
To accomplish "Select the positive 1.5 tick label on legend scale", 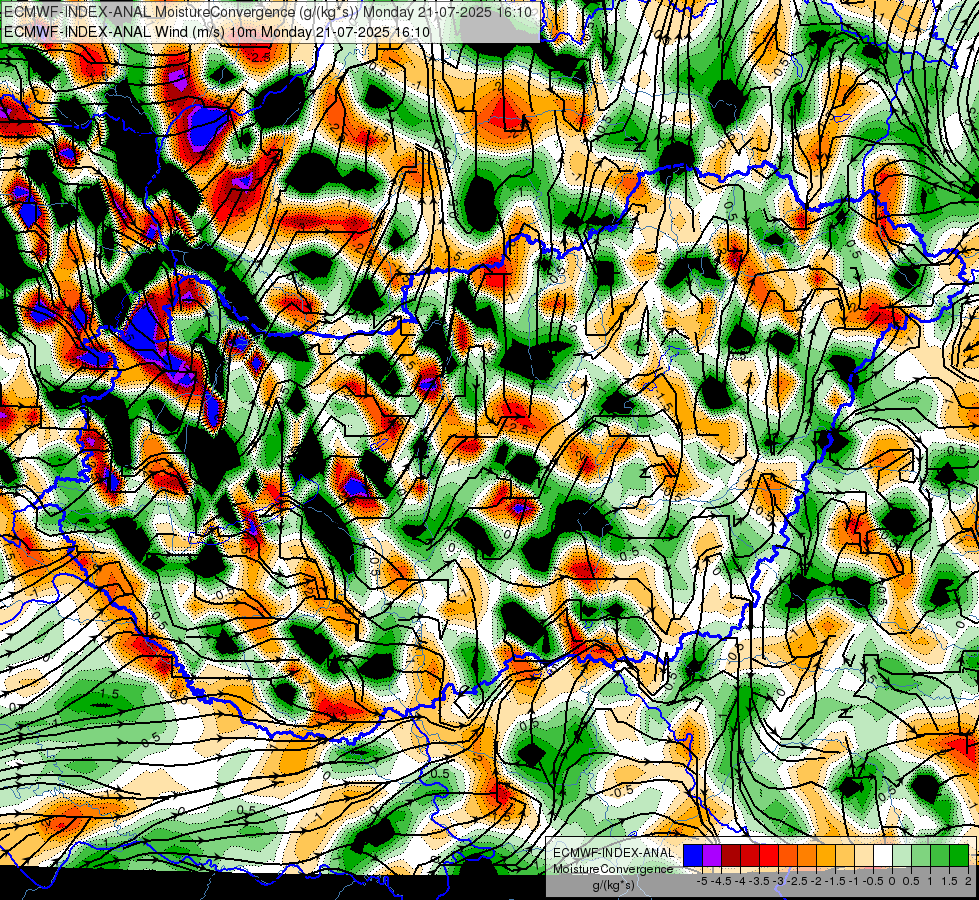I will click(949, 881).
